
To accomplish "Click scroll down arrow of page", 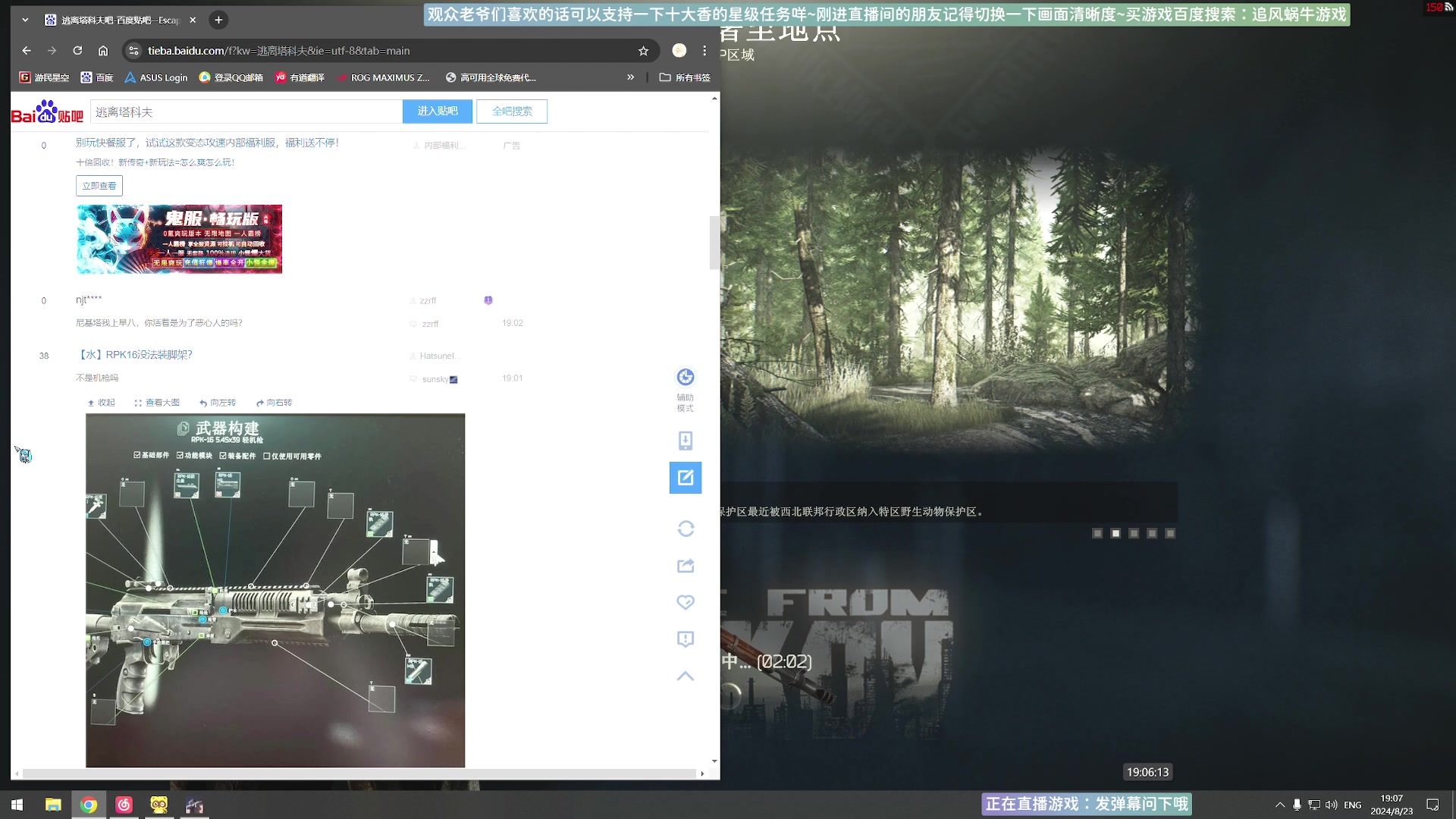I will (714, 761).
